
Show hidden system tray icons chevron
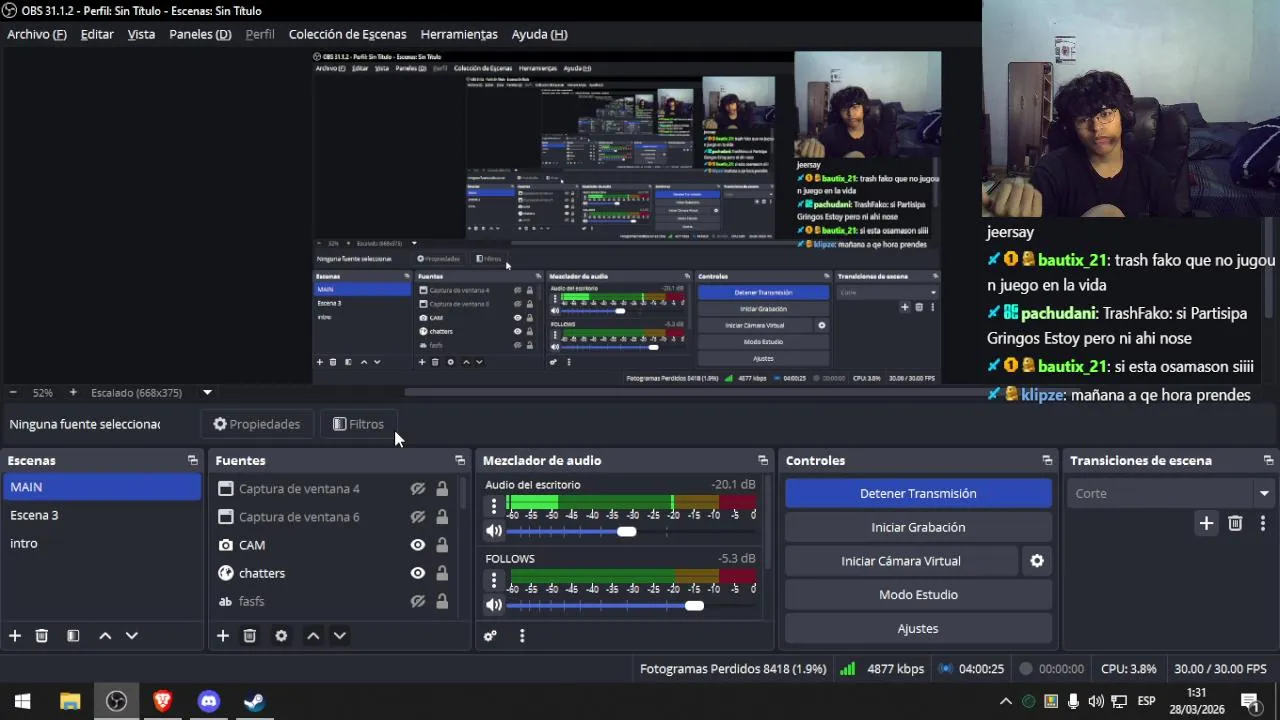pos(1006,701)
